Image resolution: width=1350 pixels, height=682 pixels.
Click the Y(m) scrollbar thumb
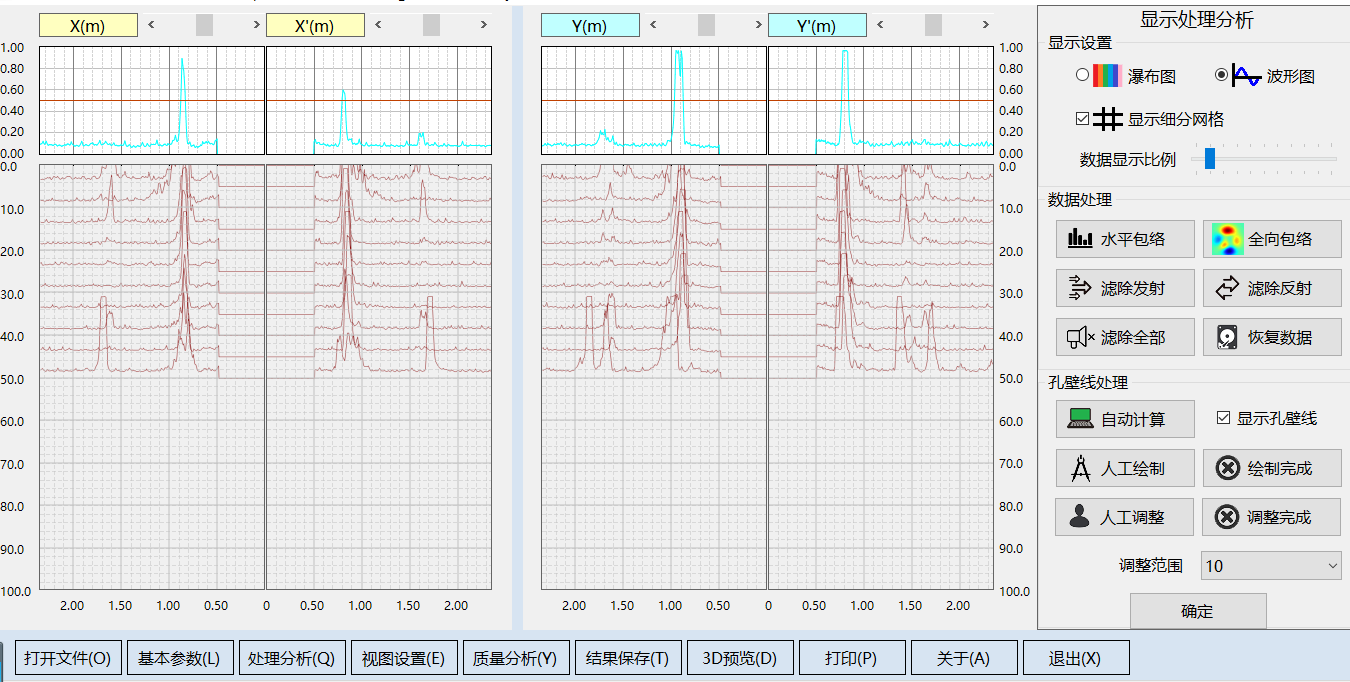point(706,25)
